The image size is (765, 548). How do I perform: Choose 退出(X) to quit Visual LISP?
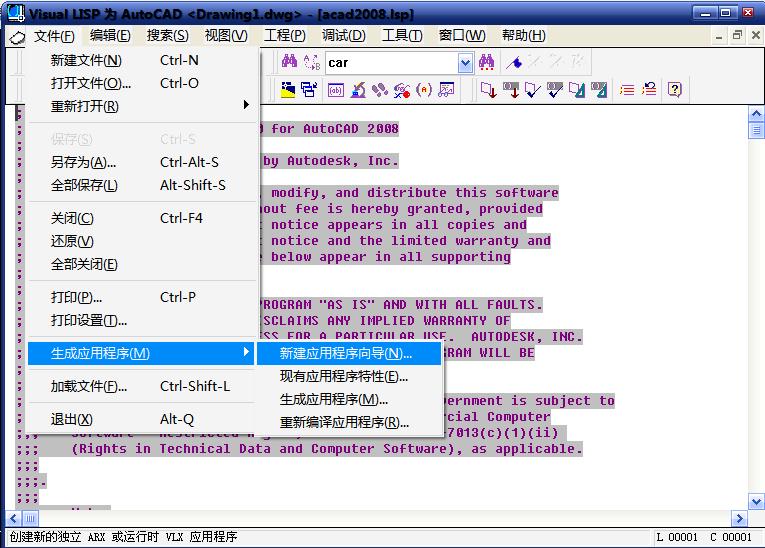point(141,419)
